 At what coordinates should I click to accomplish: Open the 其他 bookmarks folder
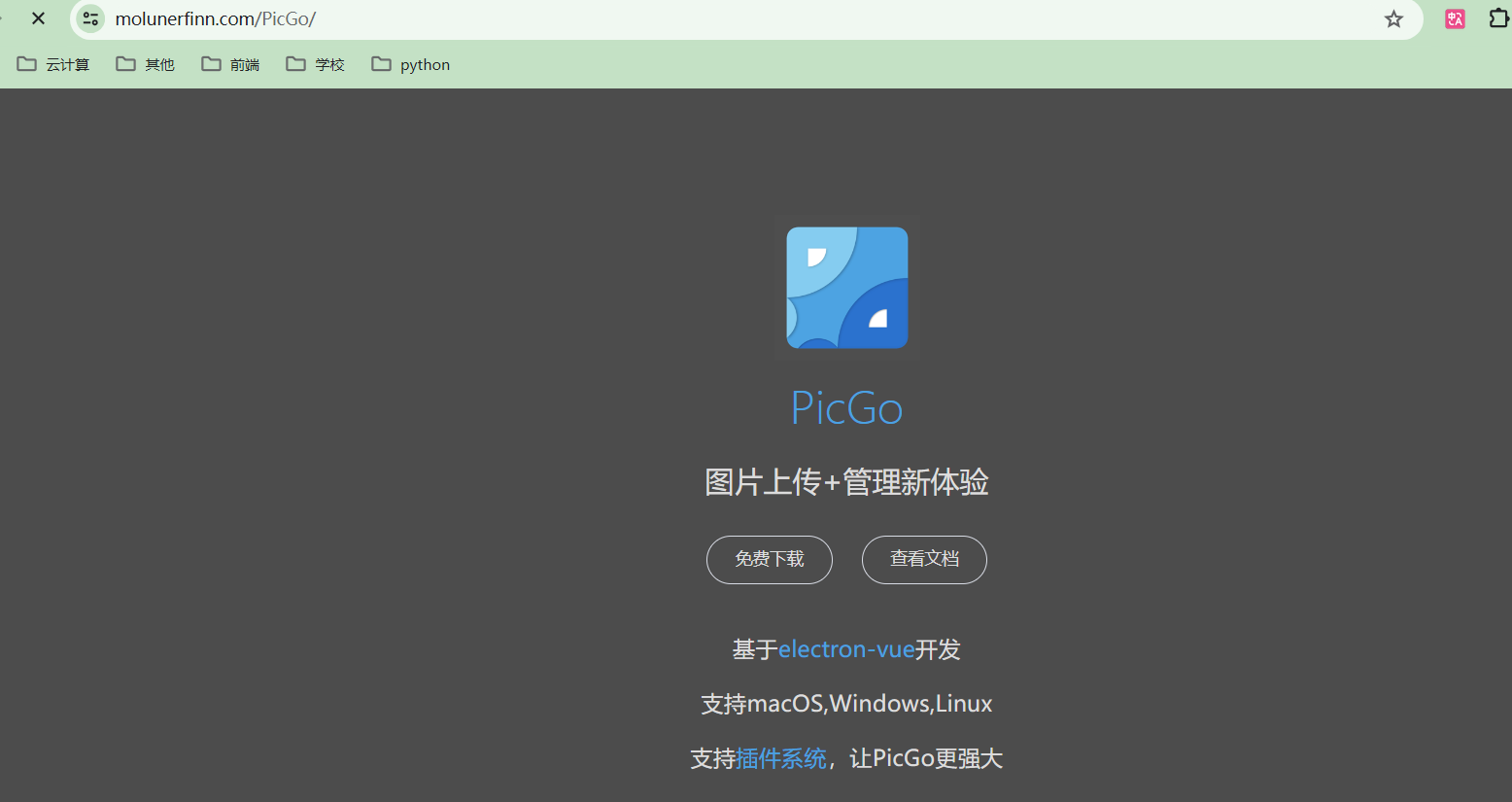pyautogui.click(x=145, y=64)
